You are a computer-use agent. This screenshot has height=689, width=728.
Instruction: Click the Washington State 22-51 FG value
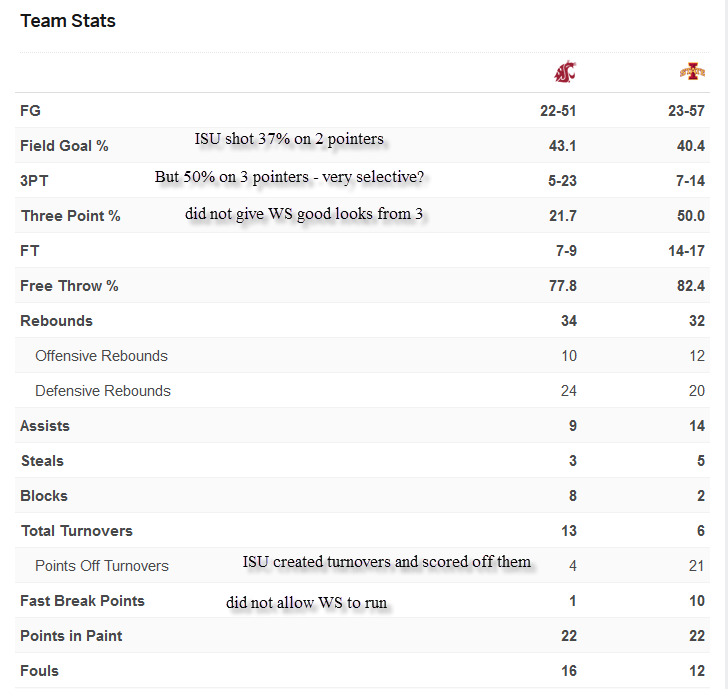[x=558, y=111]
